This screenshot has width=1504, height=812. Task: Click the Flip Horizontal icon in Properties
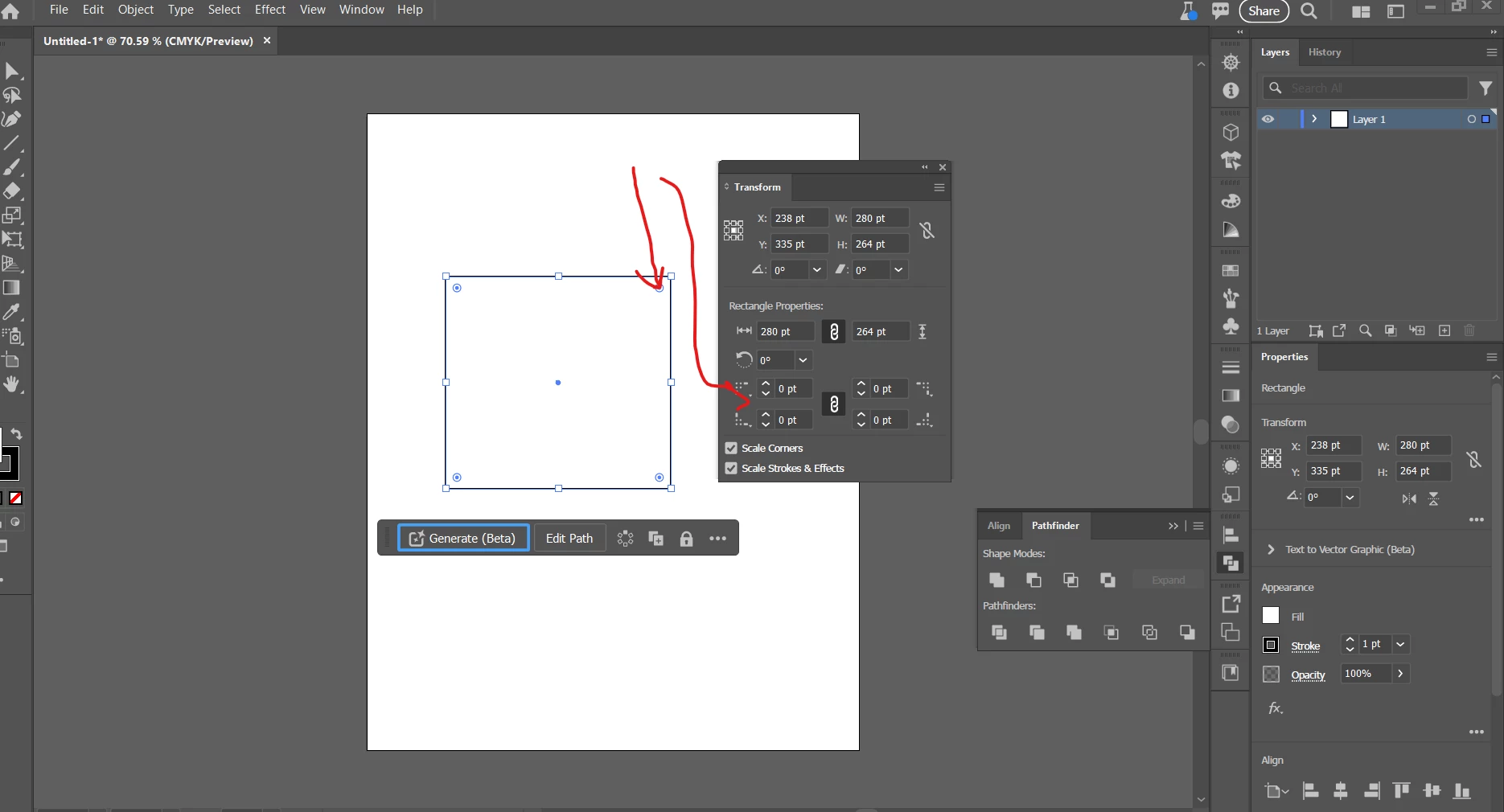[x=1409, y=498]
